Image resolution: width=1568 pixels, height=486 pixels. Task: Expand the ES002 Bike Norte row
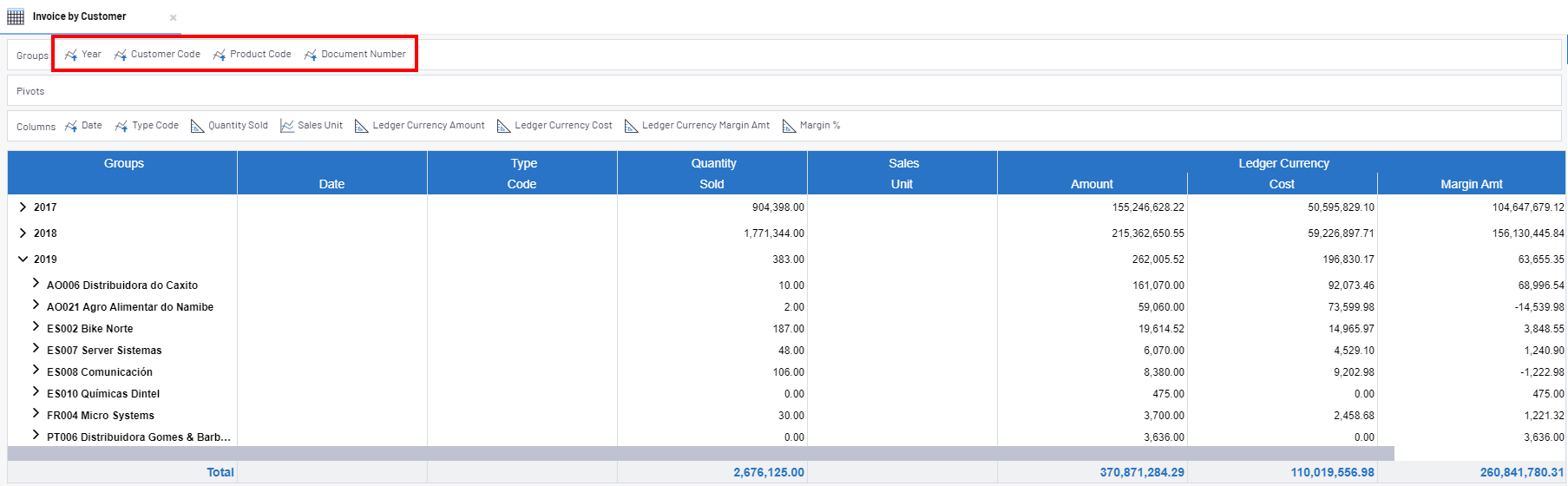(x=36, y=327)
